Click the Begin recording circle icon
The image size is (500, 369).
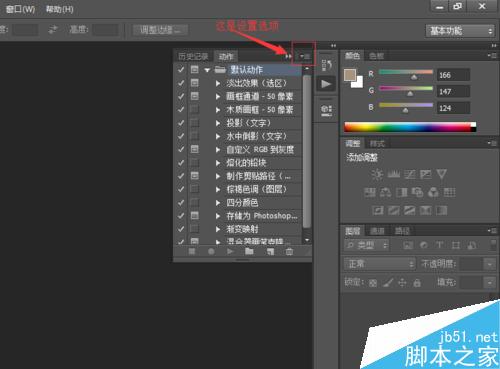[x=211, y=251]
